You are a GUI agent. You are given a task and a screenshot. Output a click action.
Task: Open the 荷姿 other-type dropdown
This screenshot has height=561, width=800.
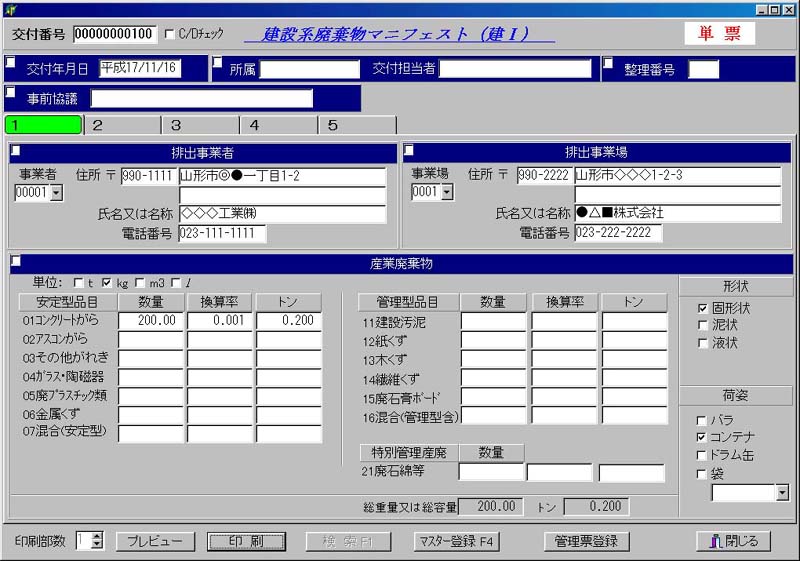click(782, 493)
